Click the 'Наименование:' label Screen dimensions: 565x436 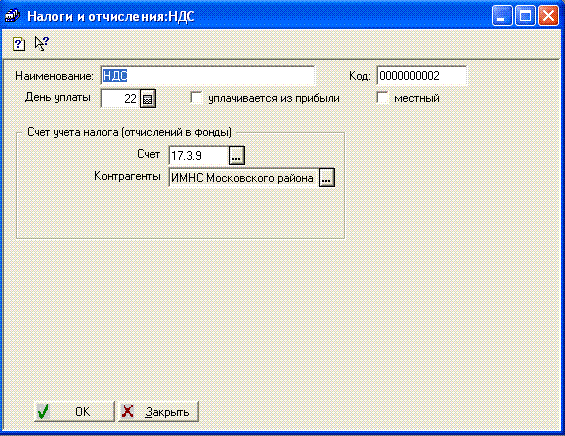(54, 76)
